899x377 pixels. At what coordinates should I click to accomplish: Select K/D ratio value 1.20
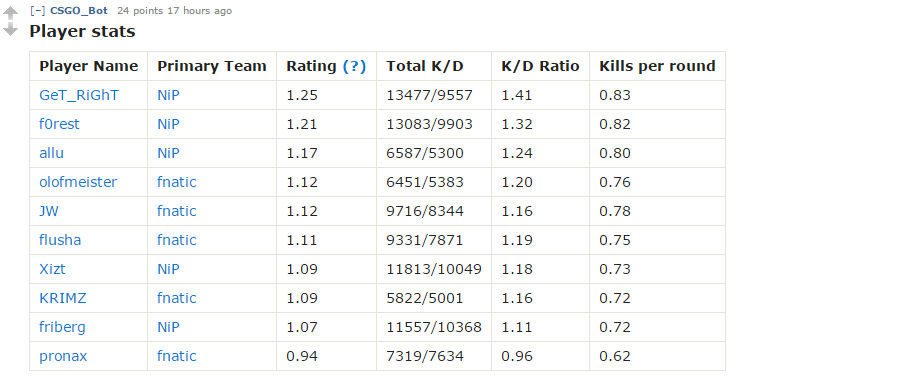517,182
